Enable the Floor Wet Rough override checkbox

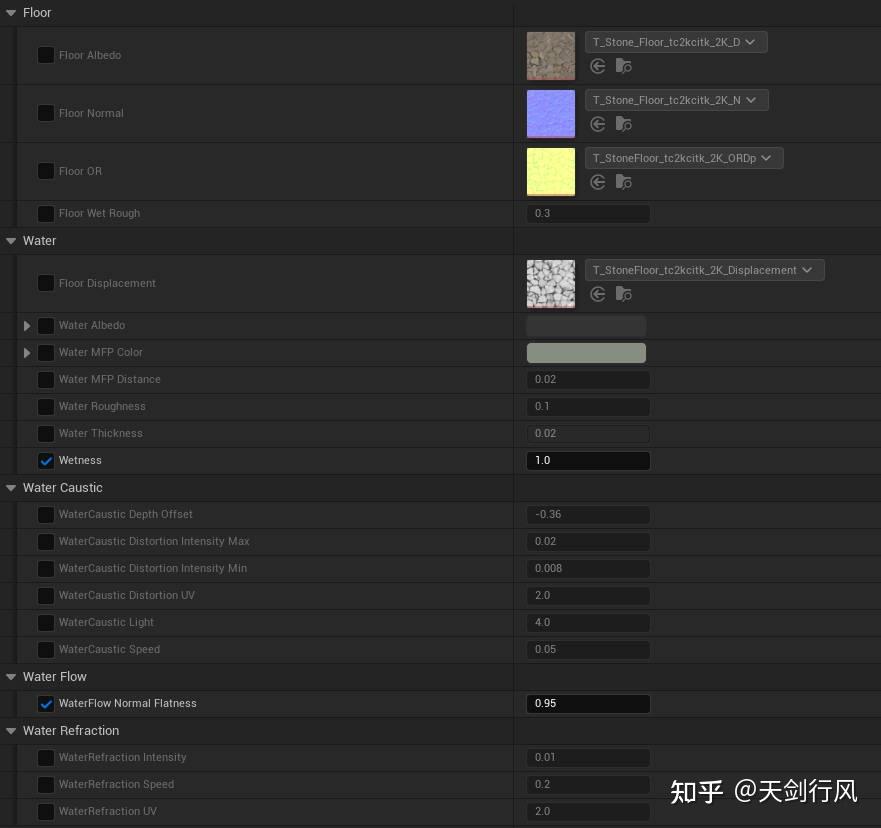pyautogui.click(x=45, y=213)
